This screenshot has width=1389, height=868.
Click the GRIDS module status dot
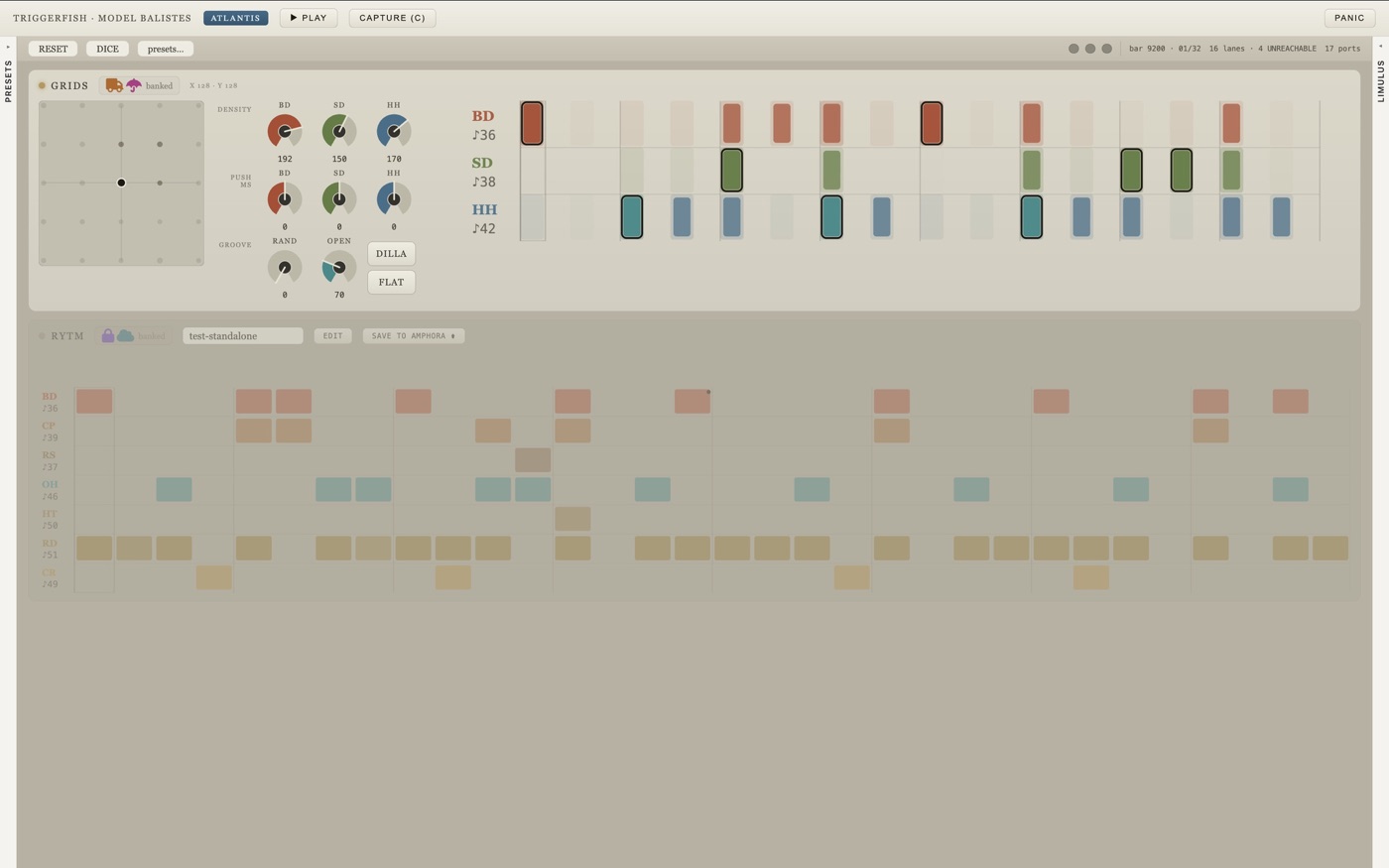[x=42, y=85]
